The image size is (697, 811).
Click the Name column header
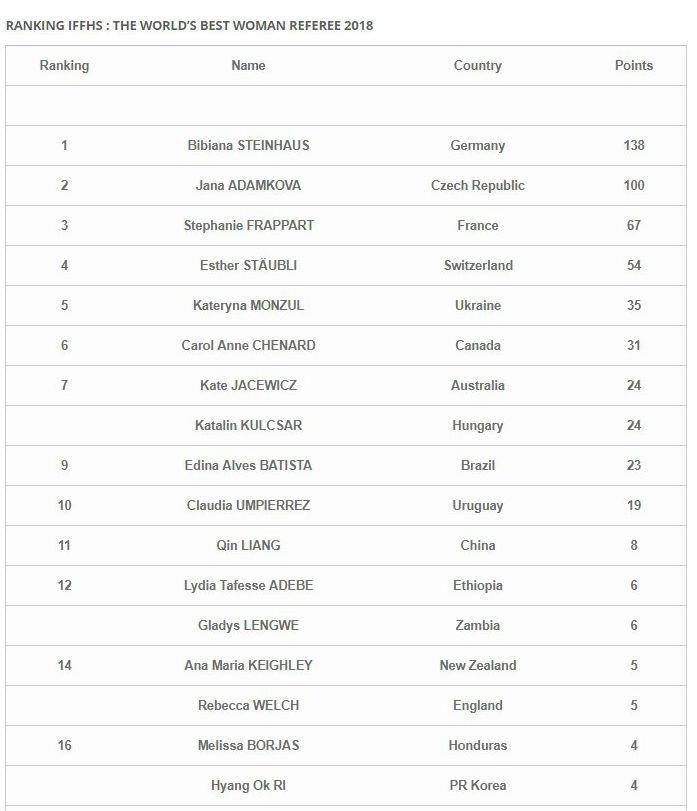coord(248,66)
